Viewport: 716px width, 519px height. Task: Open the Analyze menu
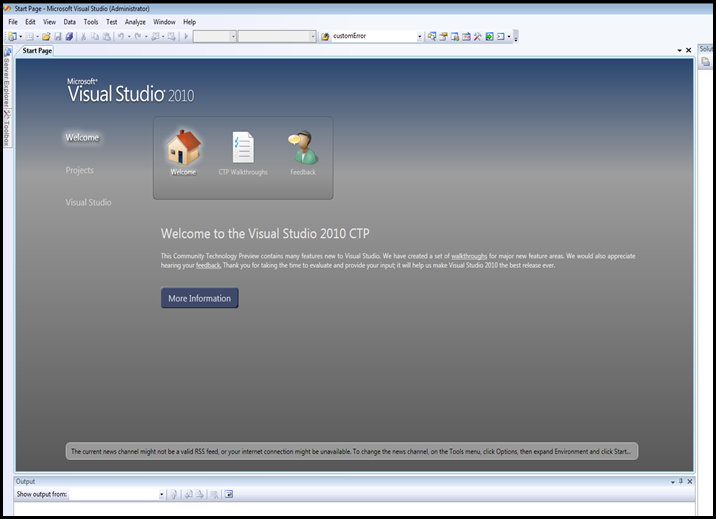[x=135, y=22]
